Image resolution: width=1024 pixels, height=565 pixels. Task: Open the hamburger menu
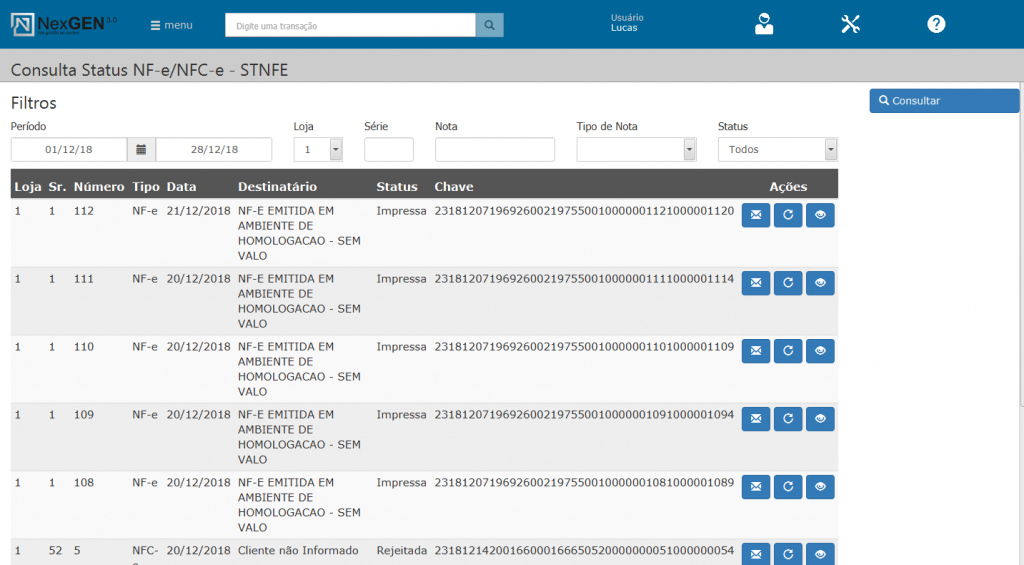coord(171,25)
